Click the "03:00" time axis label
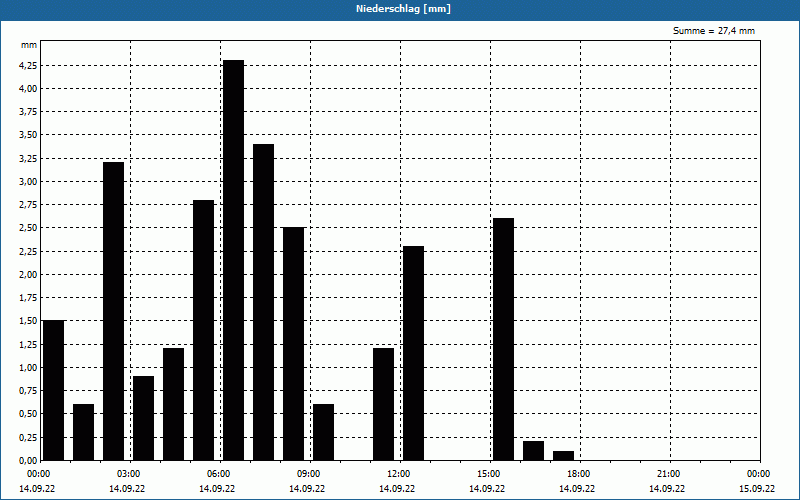 [x=129, y=474]
